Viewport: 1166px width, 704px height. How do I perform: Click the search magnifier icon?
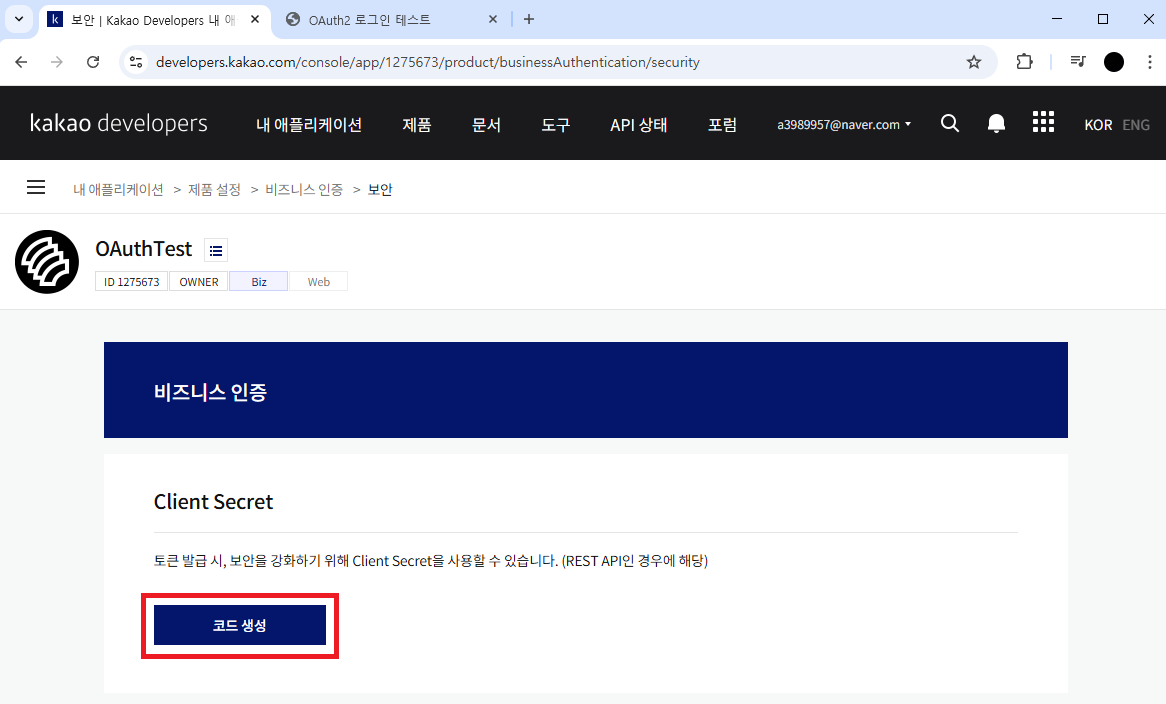click(x=950, y=123)
